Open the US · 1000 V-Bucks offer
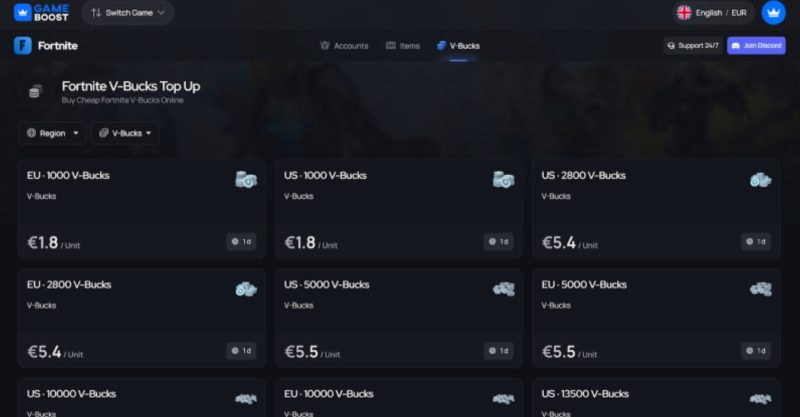 point(398,209)
